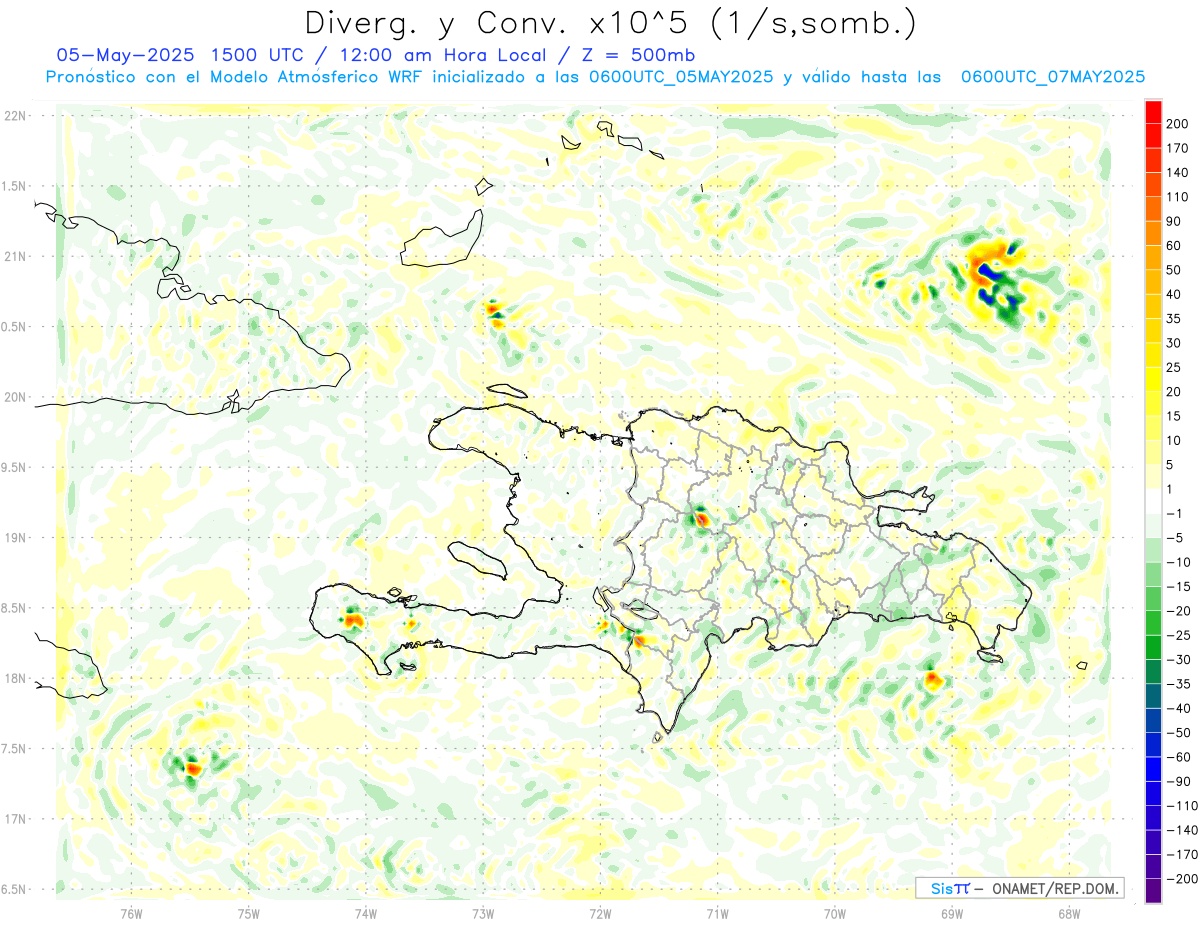
Task: Click the "70W" longitude label
Action: (835, 913)
